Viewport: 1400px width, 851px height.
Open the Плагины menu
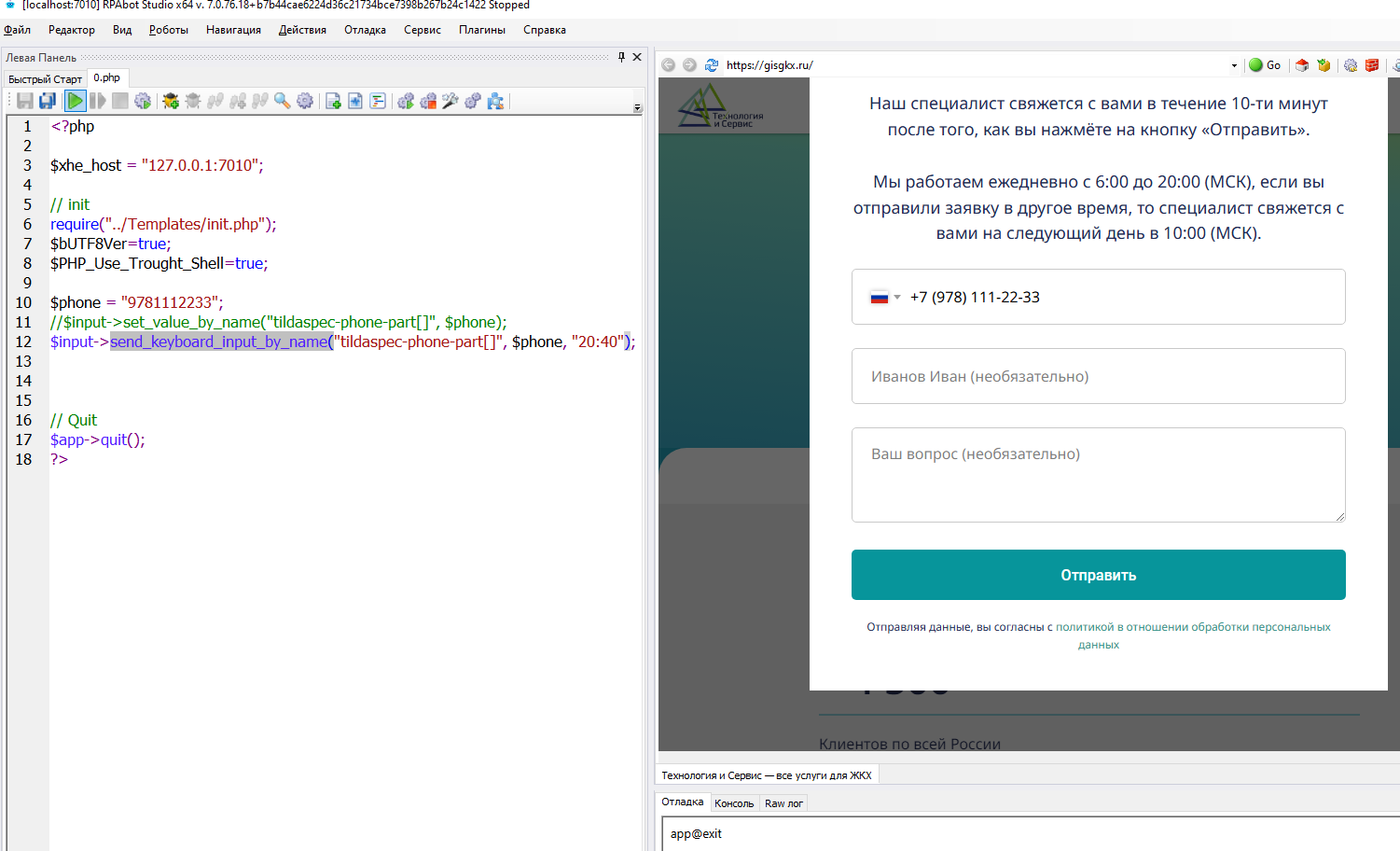click(x=482, y=30)
